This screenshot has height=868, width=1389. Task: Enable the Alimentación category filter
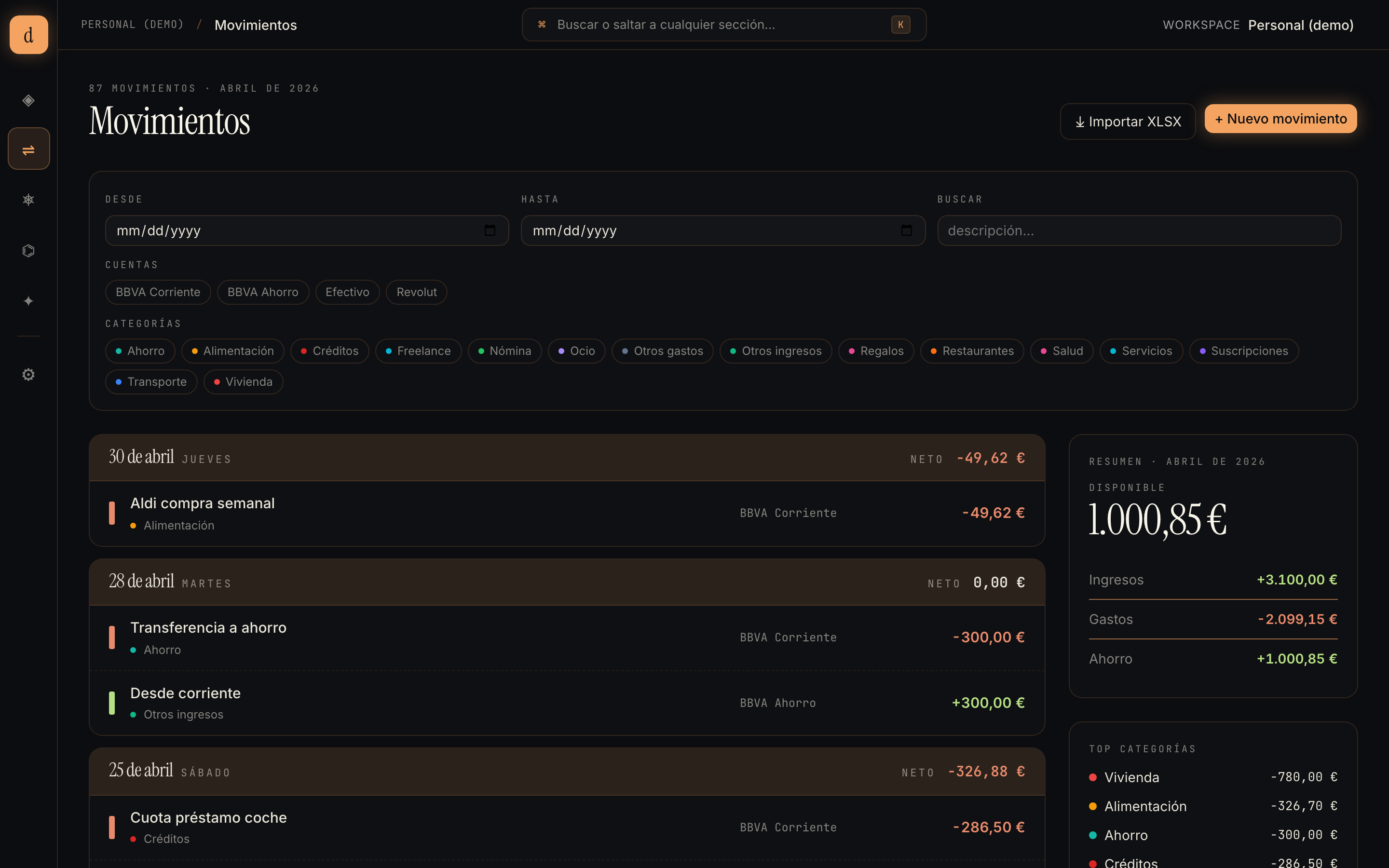click(x=232, y=351)
